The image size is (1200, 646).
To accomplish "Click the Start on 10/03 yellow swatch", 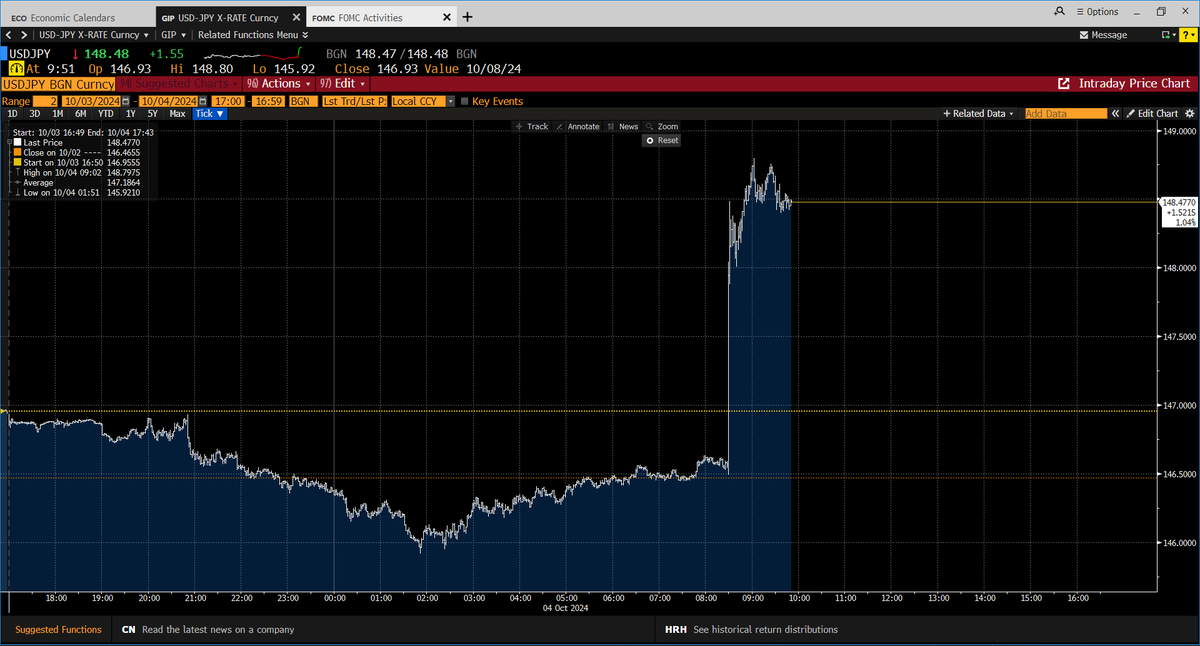I will click(18, 163).
